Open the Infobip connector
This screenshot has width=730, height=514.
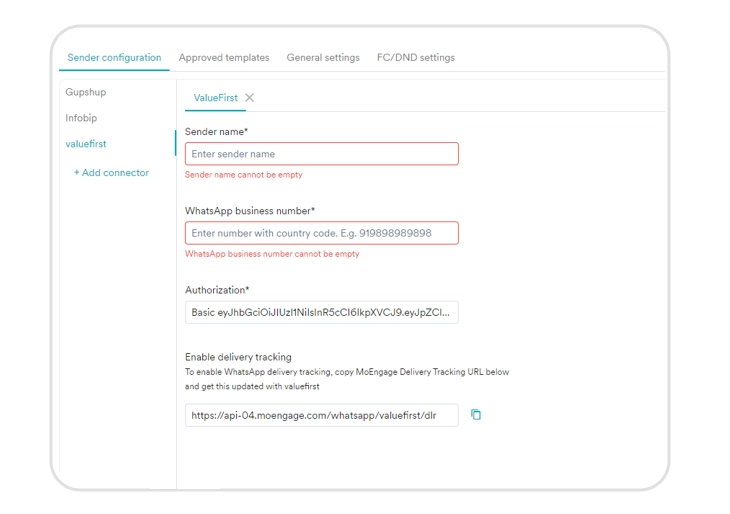82,118
